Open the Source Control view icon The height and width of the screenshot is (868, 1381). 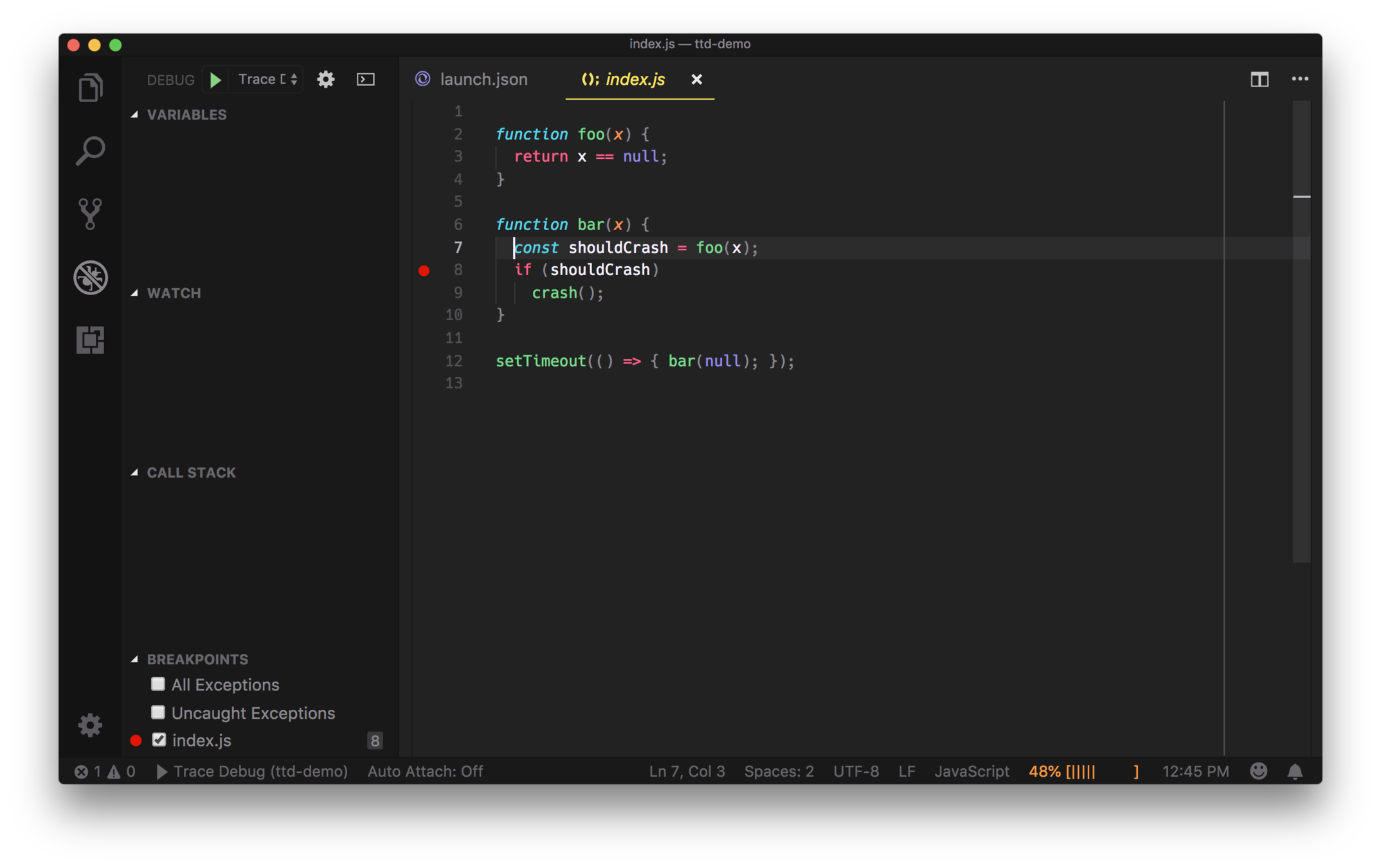[x=90, y=213]
